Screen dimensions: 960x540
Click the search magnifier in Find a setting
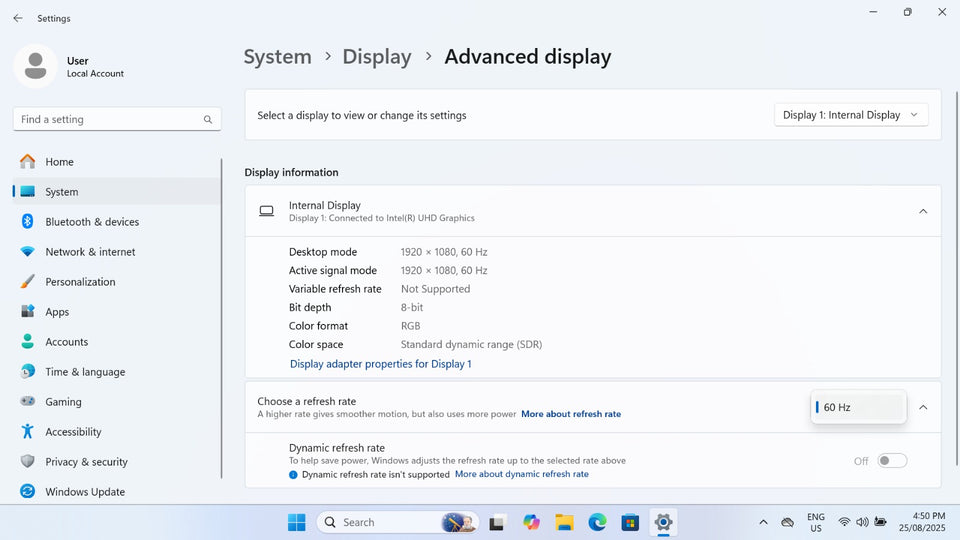tap(208, 119)
